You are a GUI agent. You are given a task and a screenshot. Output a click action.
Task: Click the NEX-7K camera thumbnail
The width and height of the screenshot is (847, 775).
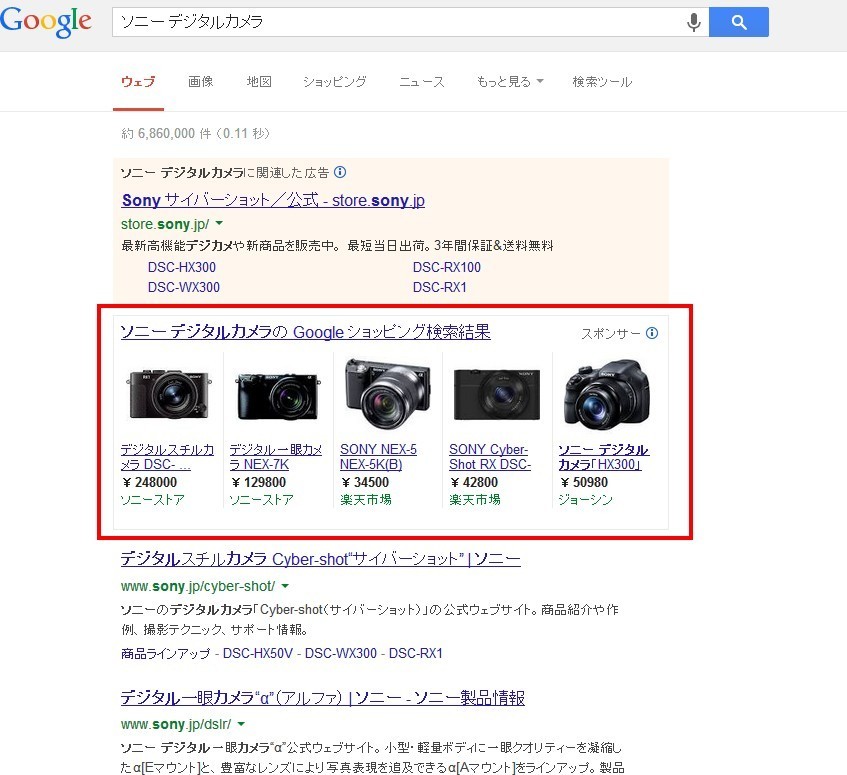[x=278, y=396]
